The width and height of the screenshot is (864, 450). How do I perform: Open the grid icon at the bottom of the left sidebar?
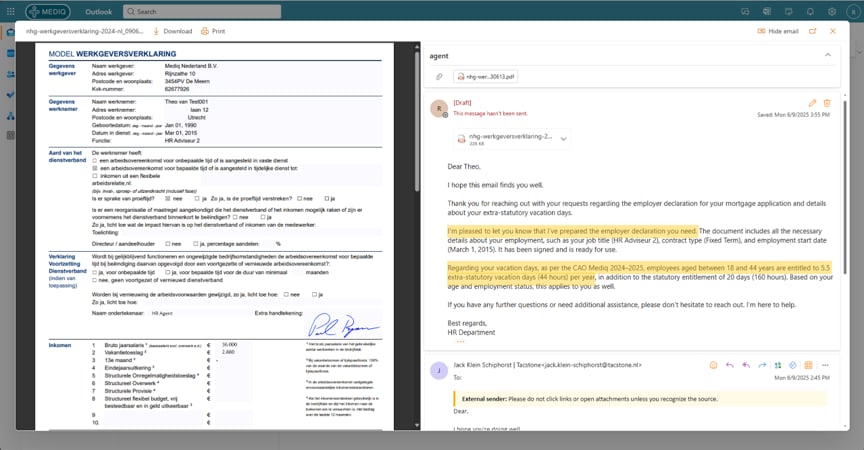[x=10, y=135]
